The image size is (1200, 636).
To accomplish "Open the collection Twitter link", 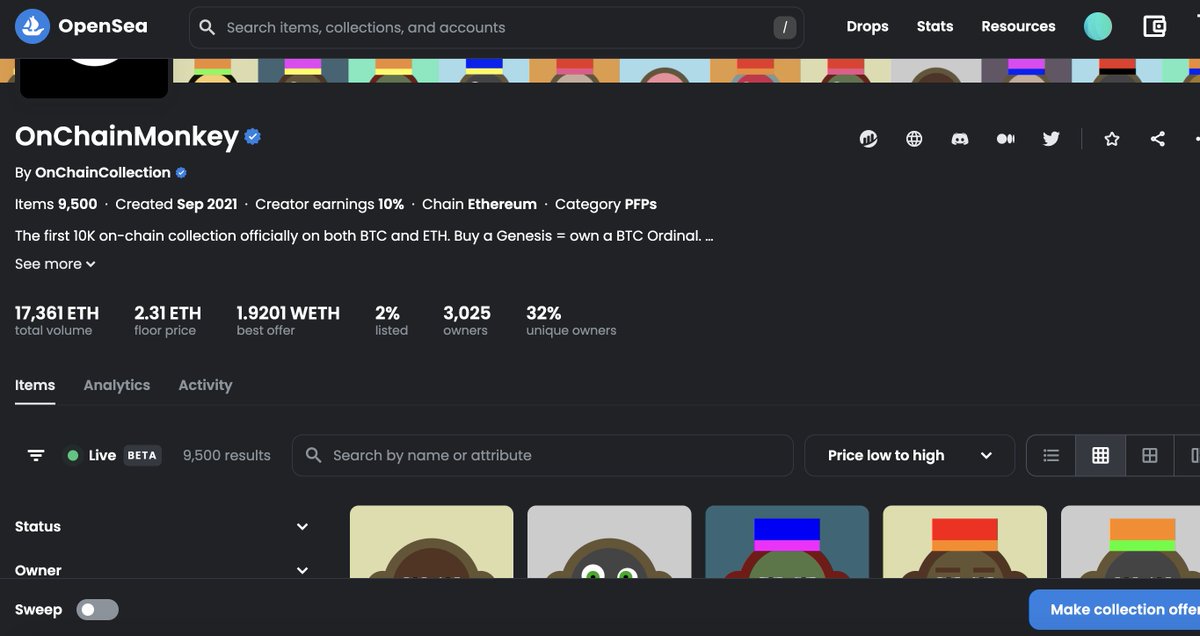I will (1051, 139).
